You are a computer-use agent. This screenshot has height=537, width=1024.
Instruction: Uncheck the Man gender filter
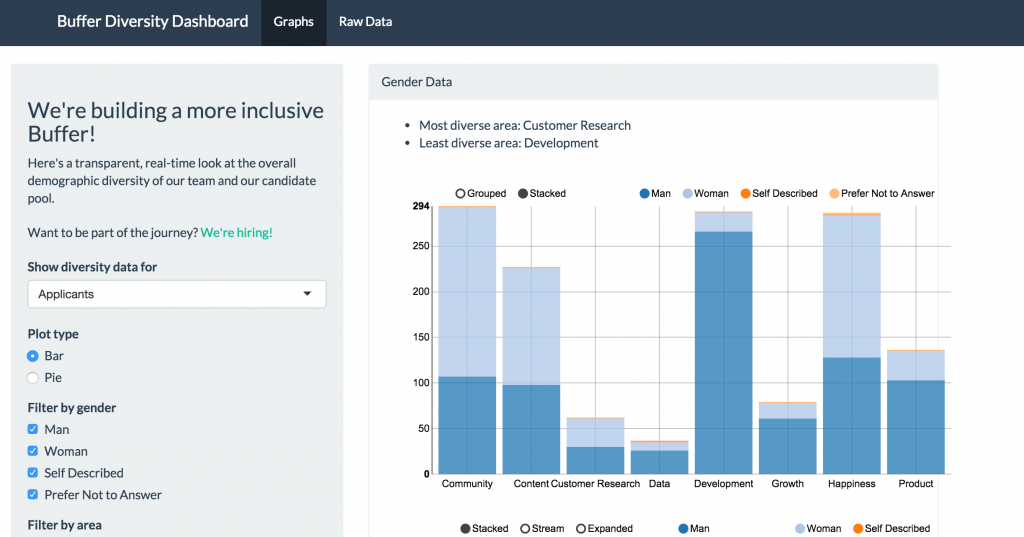[x=33, y=429]
